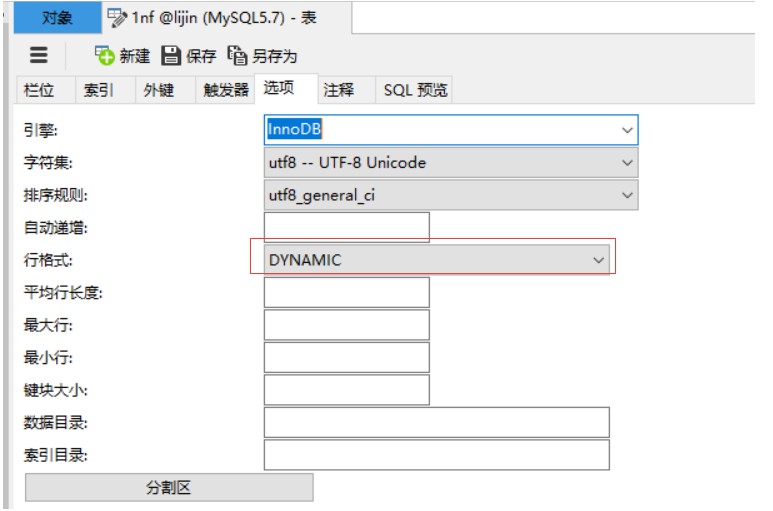Click the 平均行长度 input field
The image size is (773, 511).
coord(347,292)
